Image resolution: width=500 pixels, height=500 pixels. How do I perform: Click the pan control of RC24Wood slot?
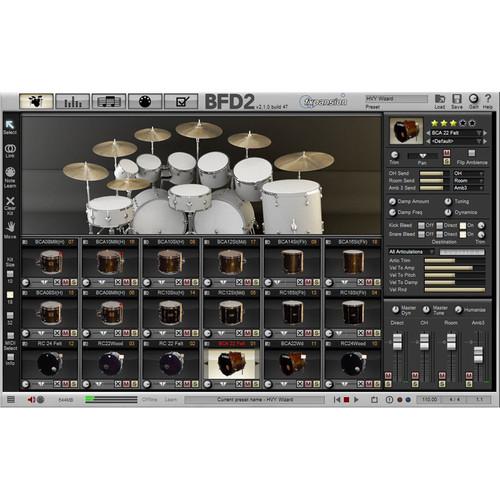tap(345, 384)
